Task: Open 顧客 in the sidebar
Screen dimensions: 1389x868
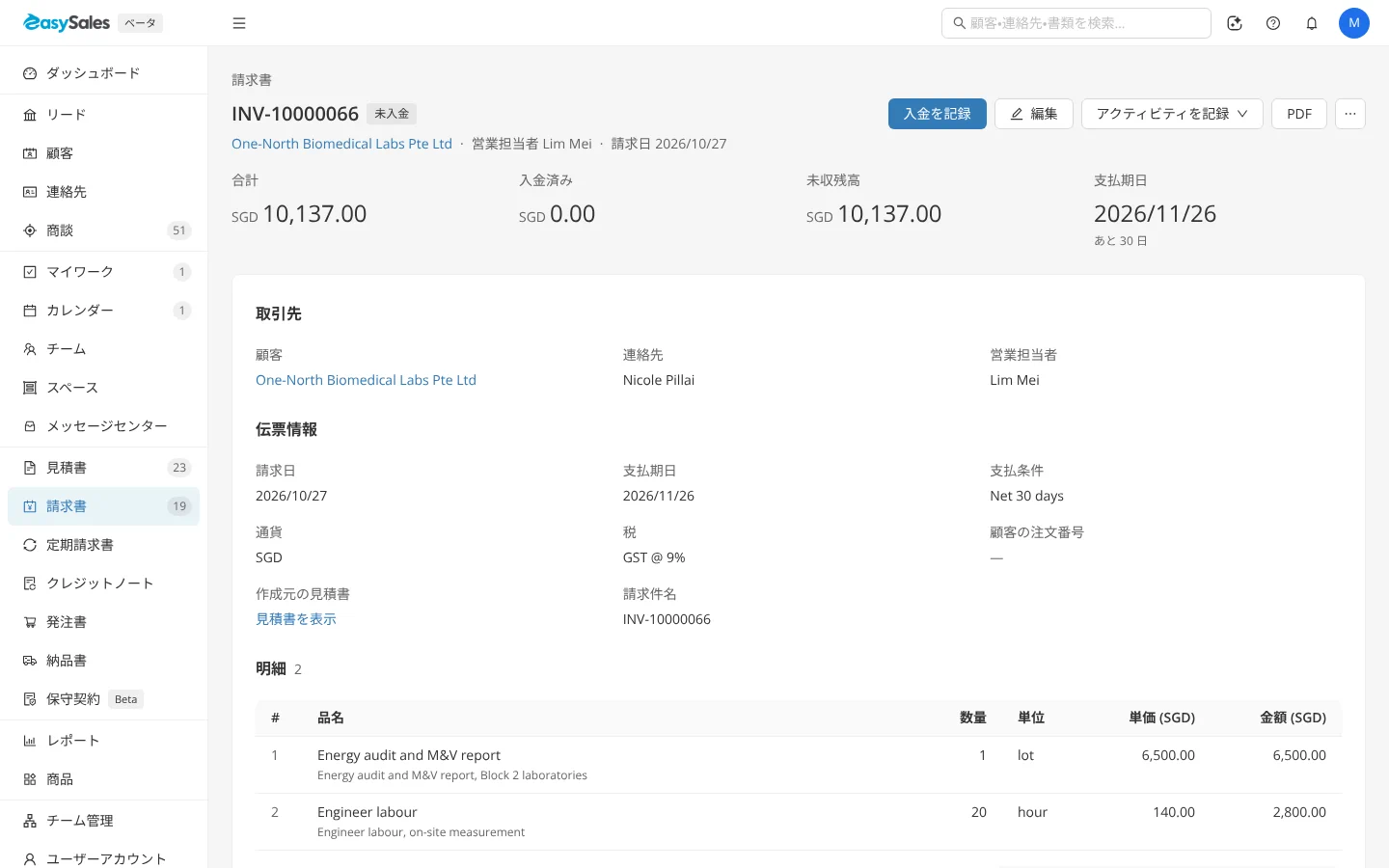Action: click(103, 153)
